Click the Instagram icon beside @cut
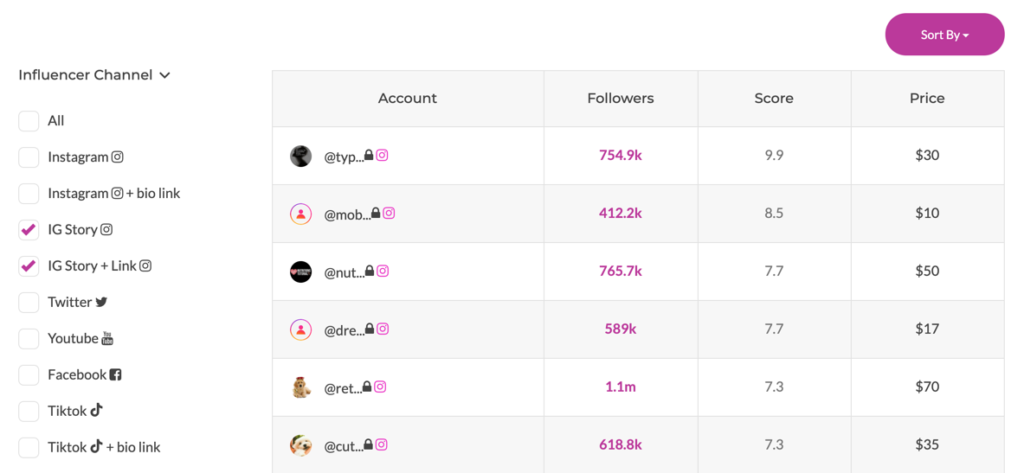This screenshot has height=473, width=1024. point(381,445)
